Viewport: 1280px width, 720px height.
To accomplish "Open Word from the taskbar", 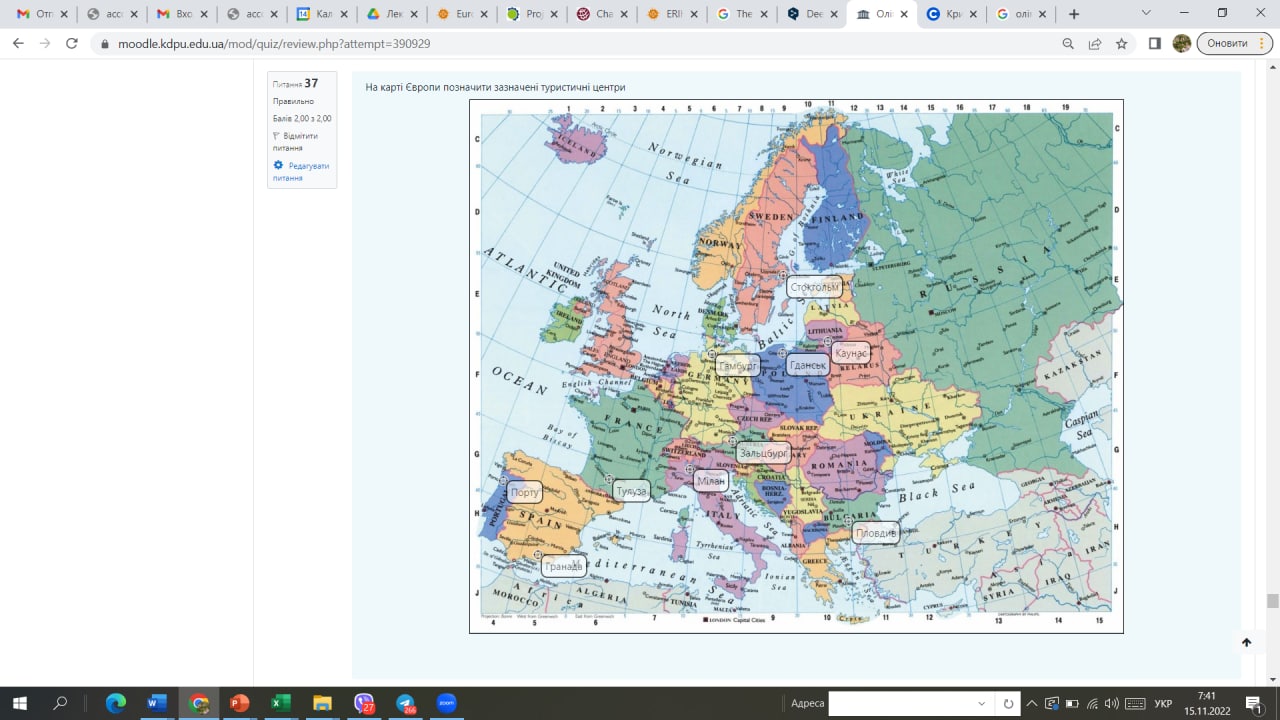I will pyautogui.click(x=157, y=703).
